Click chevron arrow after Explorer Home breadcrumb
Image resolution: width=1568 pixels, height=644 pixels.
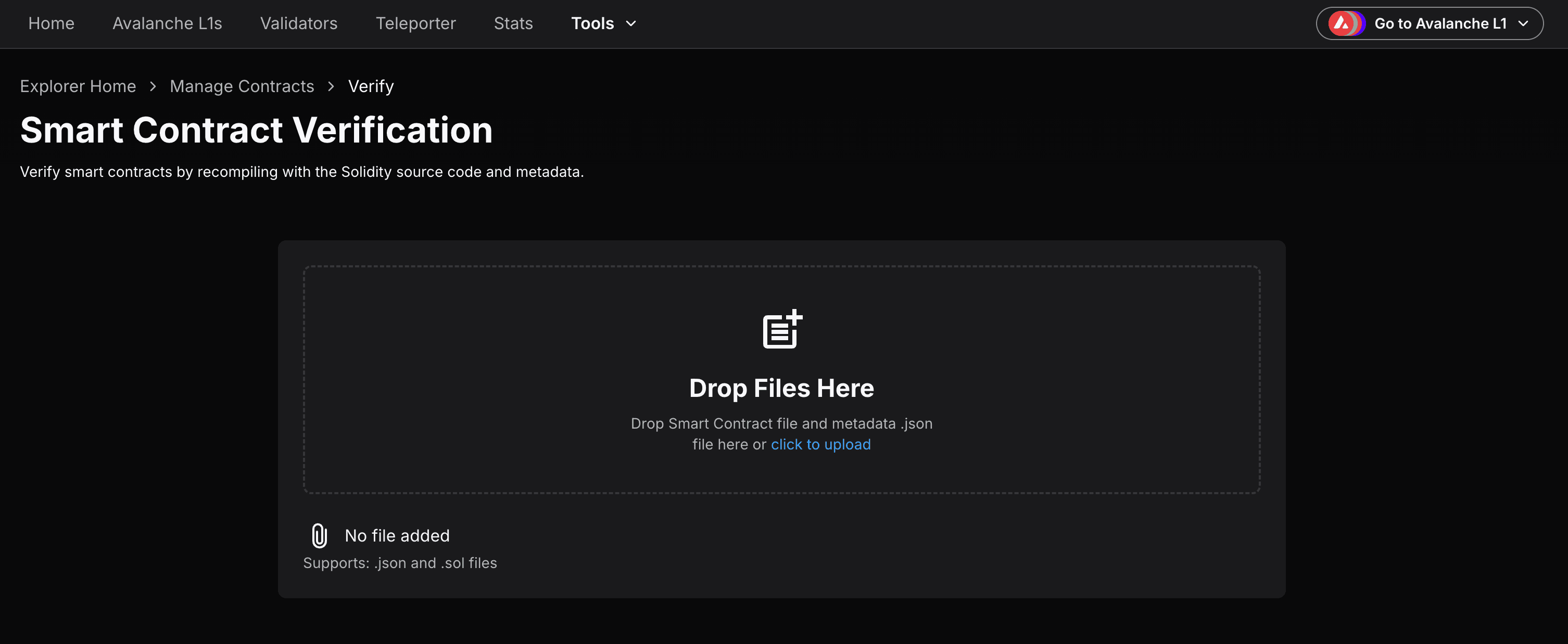point(153,86)
